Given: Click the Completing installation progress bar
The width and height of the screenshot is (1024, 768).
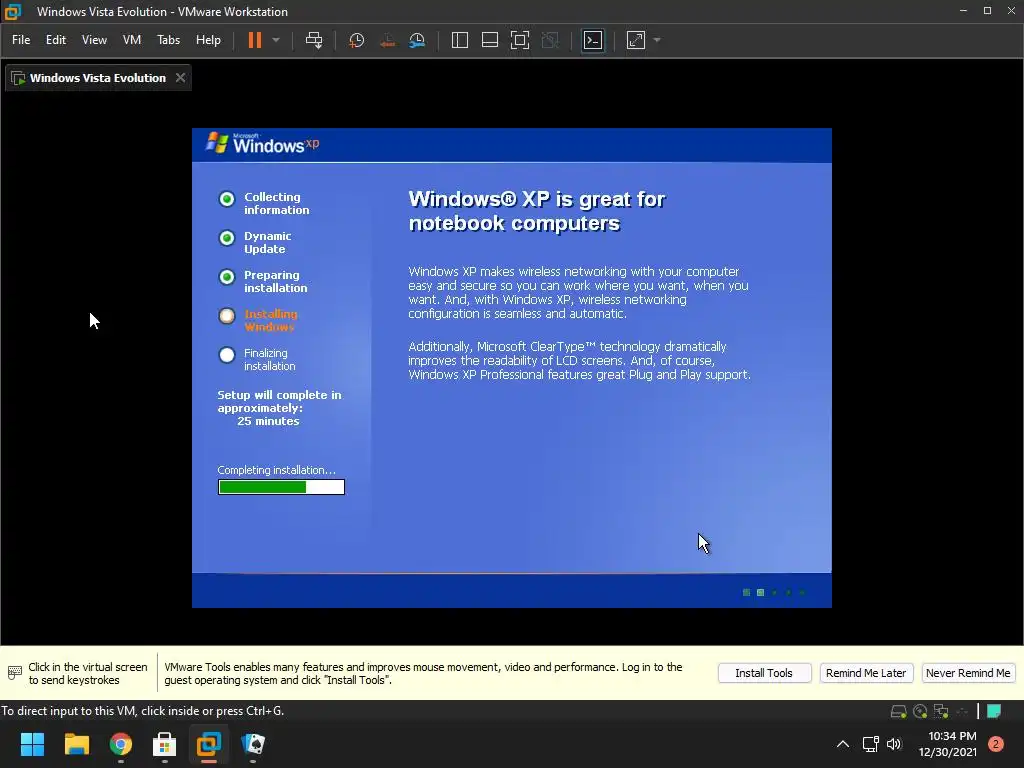Looking at the screenshot, I should 281,487.
